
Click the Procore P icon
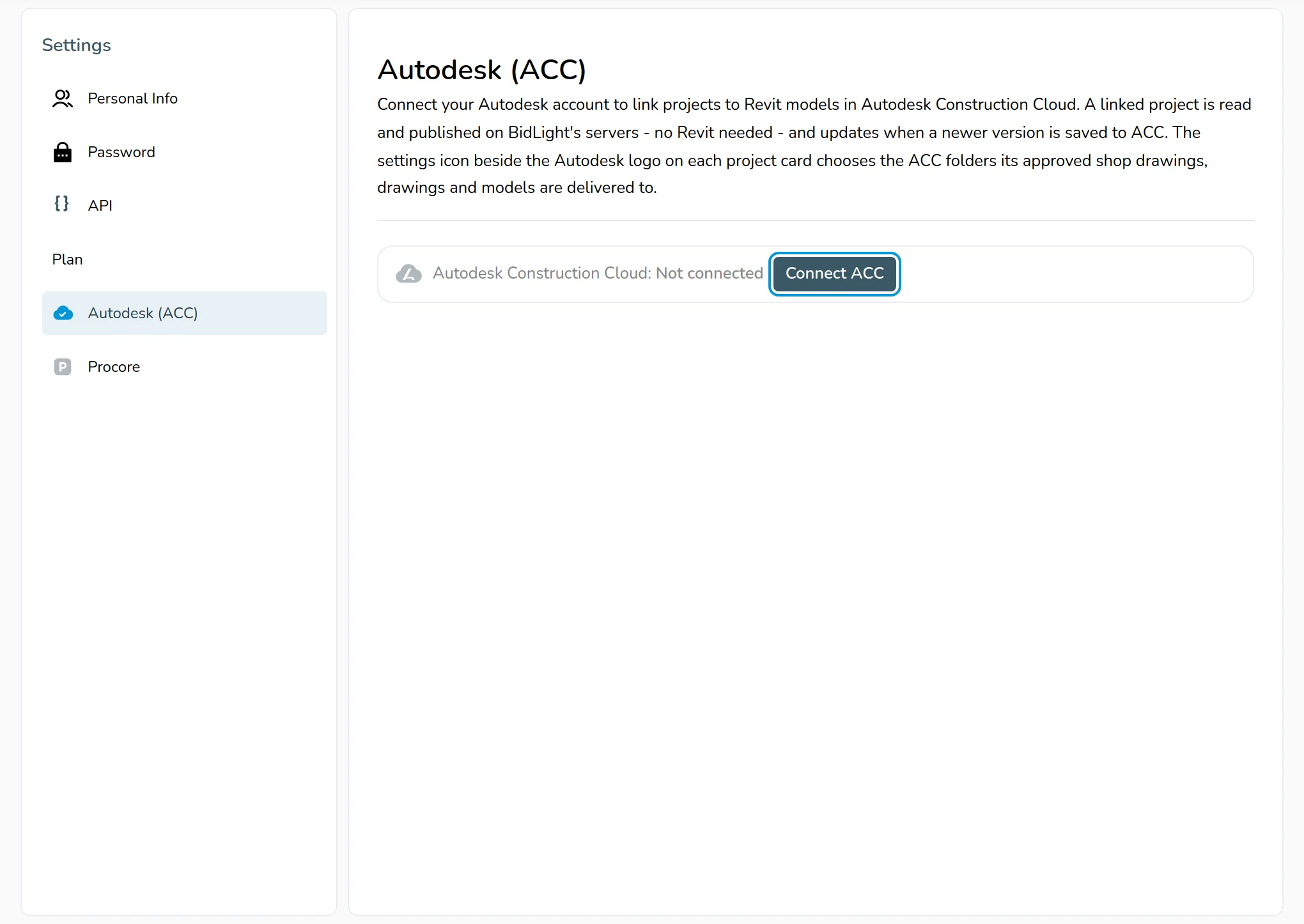tap(62, 367)
